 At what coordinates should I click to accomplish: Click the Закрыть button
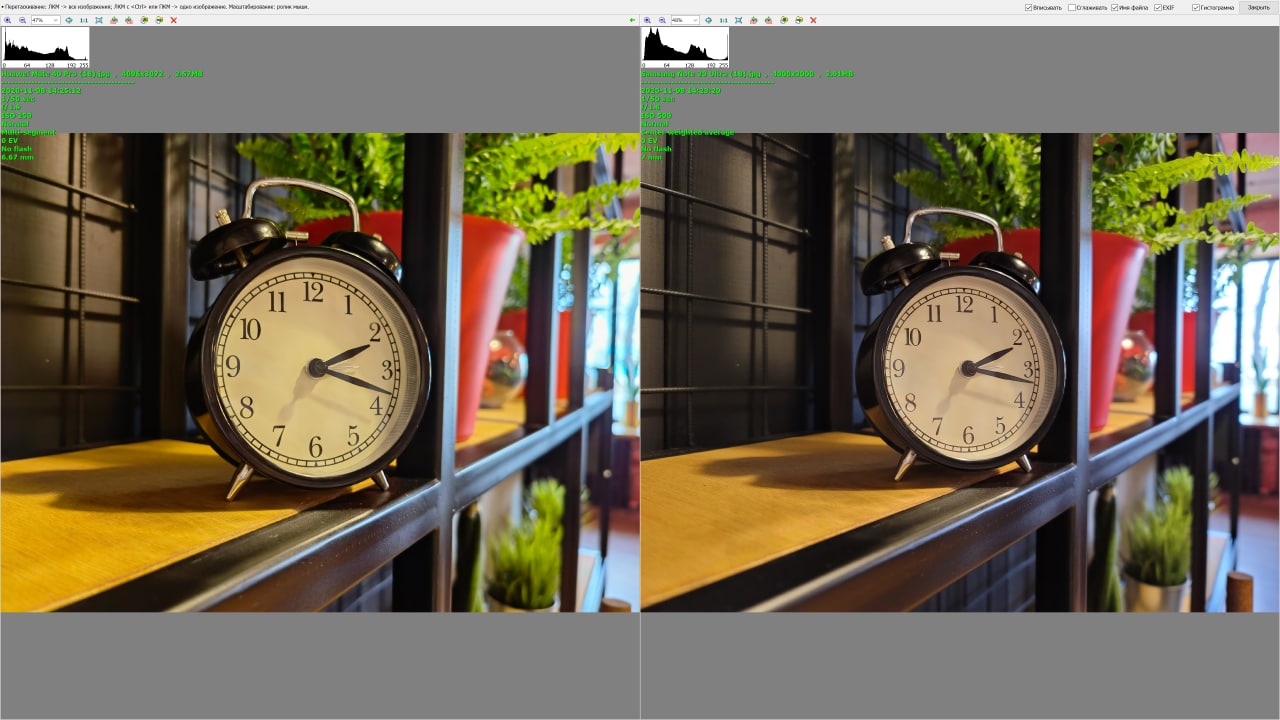coord(1258,7)
